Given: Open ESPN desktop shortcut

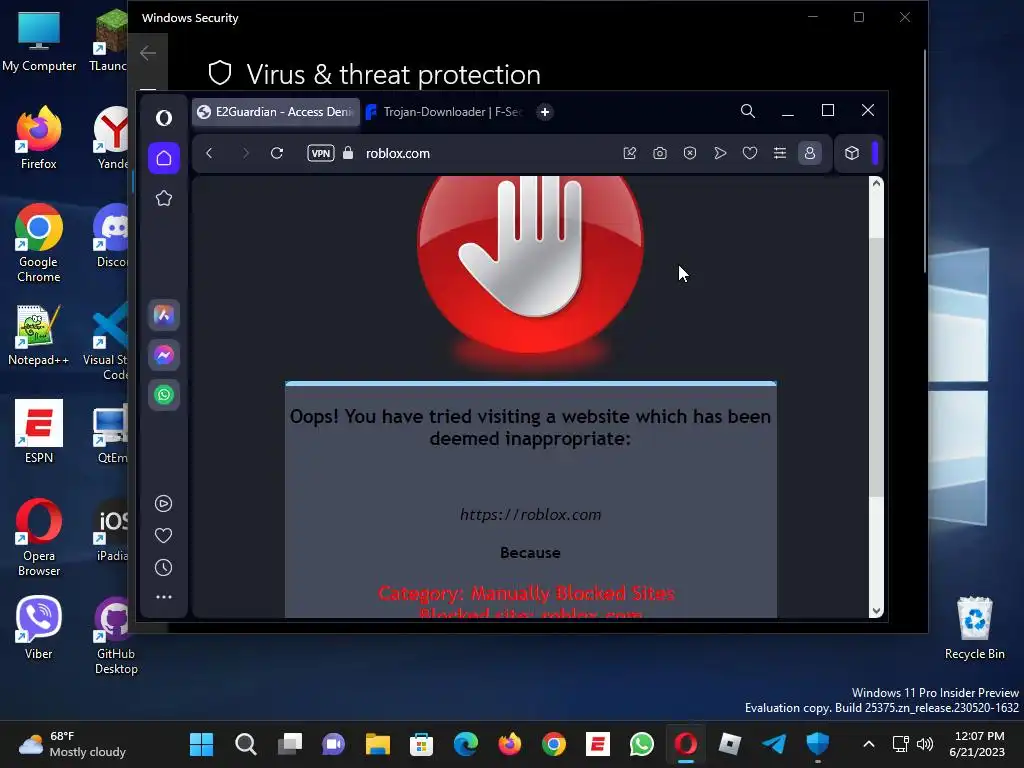Looking at the screenshot, I should 39,432.
